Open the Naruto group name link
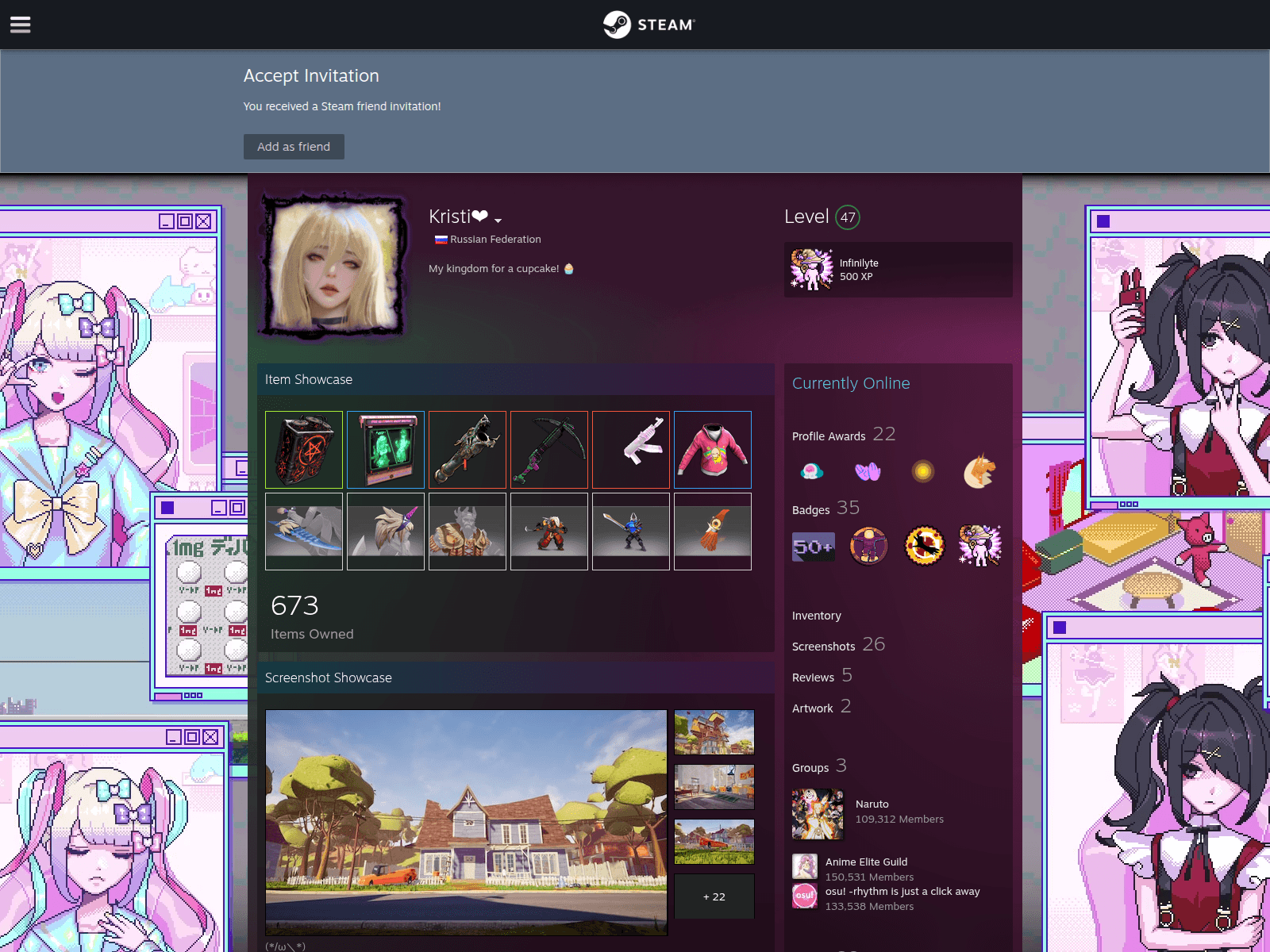This screenshot has width=1270, height=952. pos(872,804)
